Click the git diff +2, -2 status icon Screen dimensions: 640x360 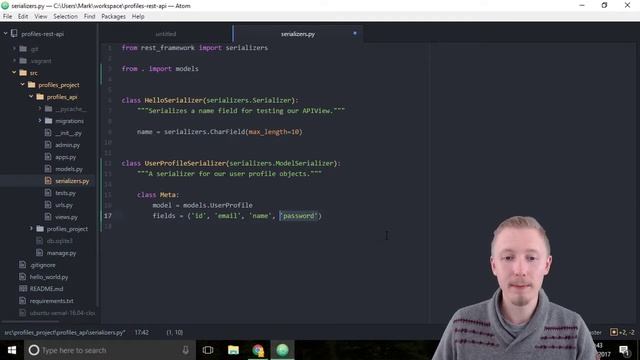pyautogui.click(x=622, y=332)
